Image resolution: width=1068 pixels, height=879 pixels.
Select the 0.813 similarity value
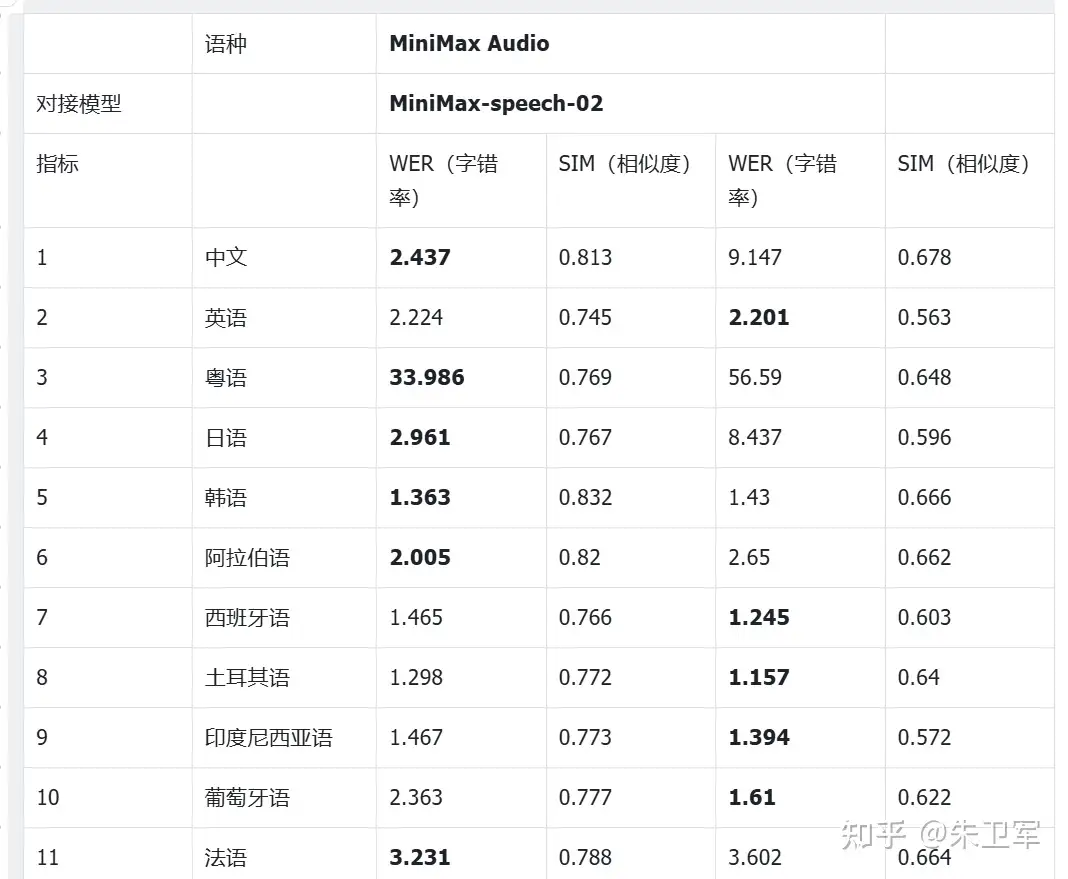585,257
